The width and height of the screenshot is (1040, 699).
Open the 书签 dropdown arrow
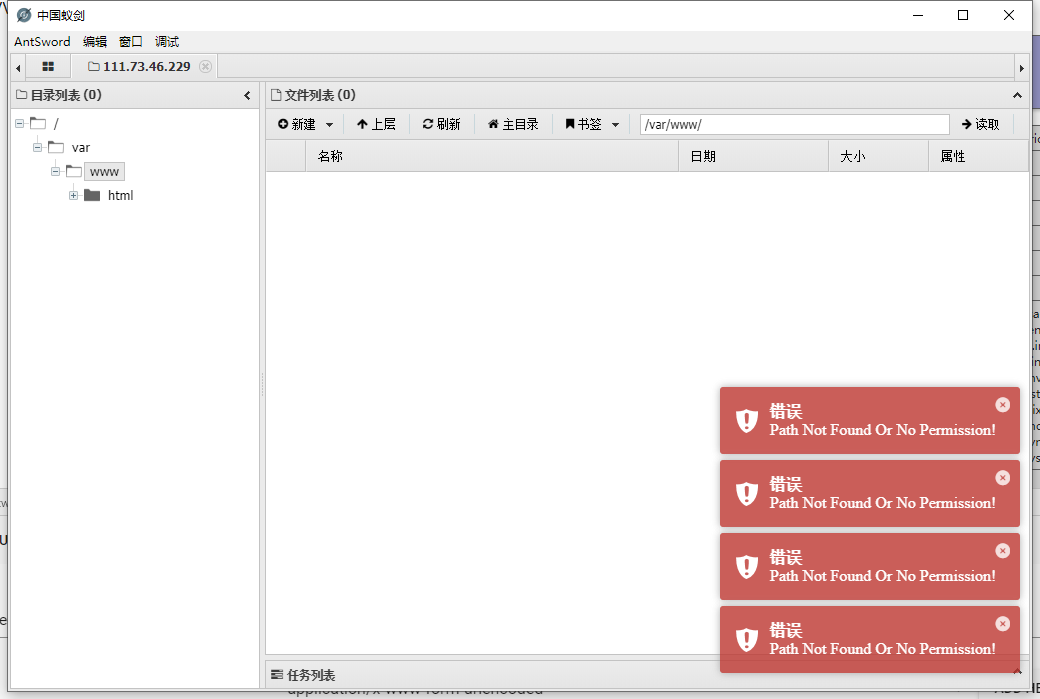click(616, 125)
